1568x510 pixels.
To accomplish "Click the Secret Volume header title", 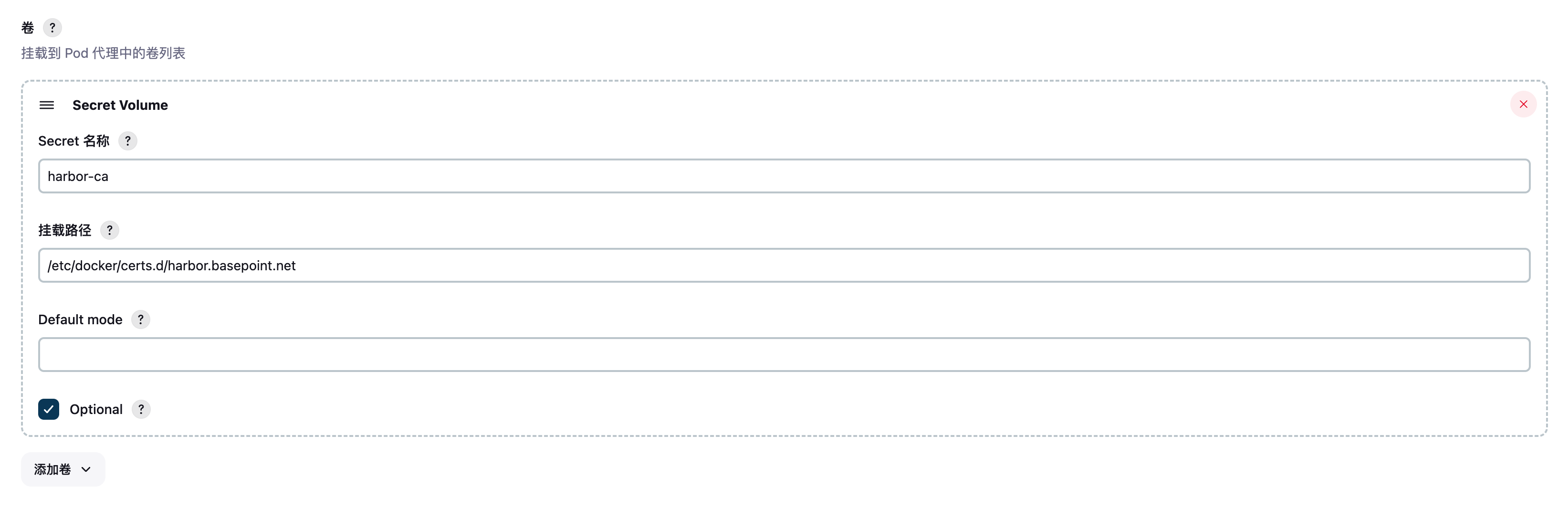I will [120, 105].
